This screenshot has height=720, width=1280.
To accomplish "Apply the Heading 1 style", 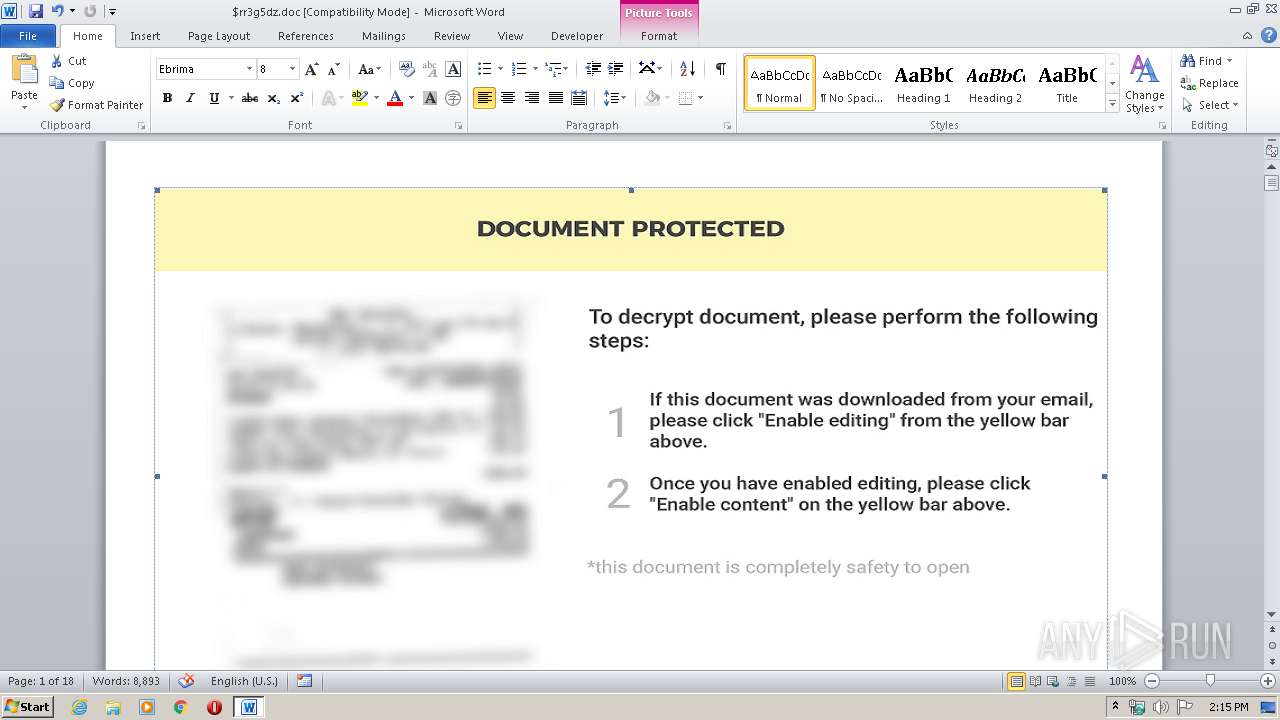I will [x=923, y=83].
